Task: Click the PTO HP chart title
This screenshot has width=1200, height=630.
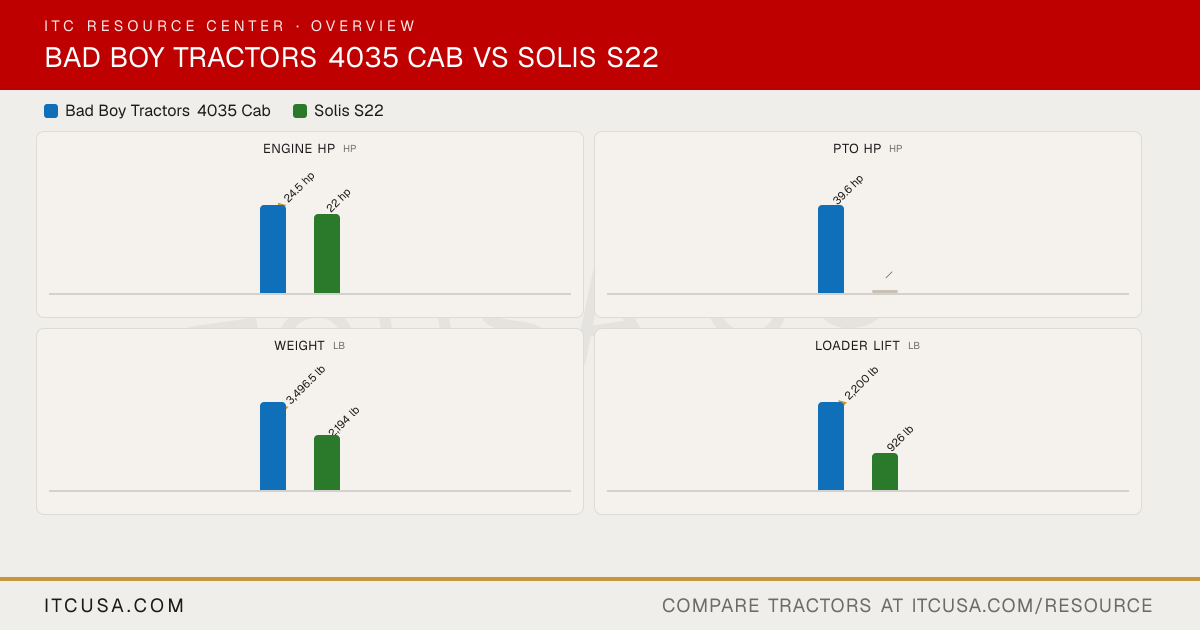Action: 857,149
